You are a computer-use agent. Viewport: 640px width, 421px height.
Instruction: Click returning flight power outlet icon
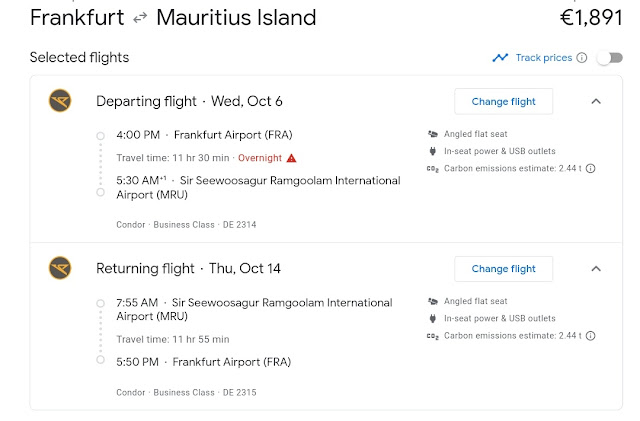[433, 319]
